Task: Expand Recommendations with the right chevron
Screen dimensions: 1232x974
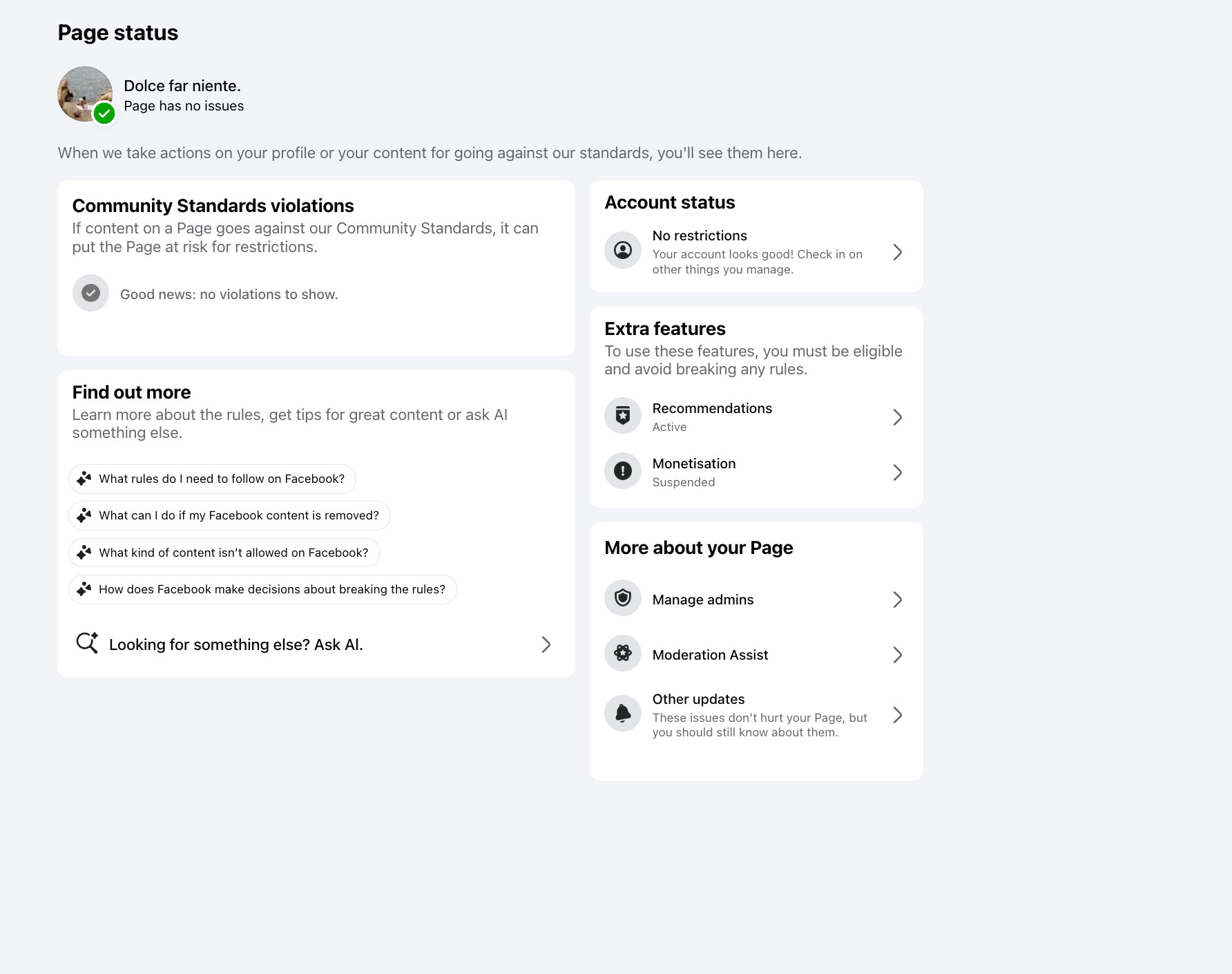Action: point(897,417)
